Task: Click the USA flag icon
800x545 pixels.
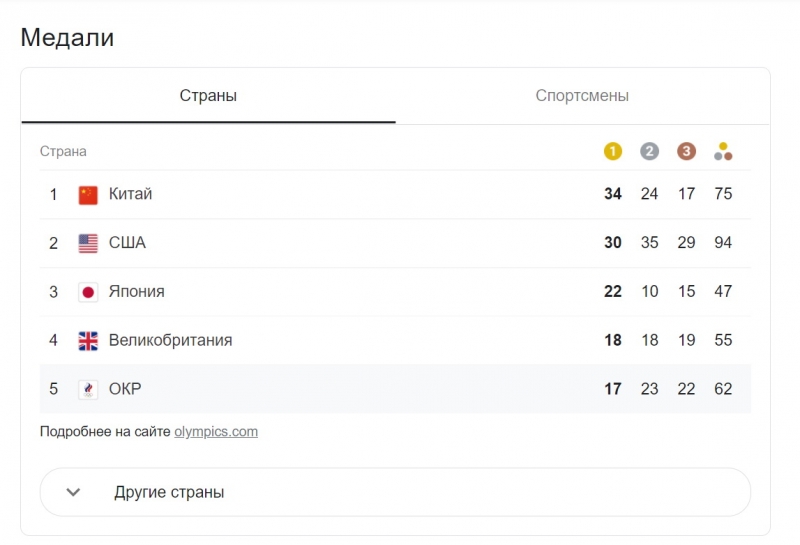Action: coord(88,243)
